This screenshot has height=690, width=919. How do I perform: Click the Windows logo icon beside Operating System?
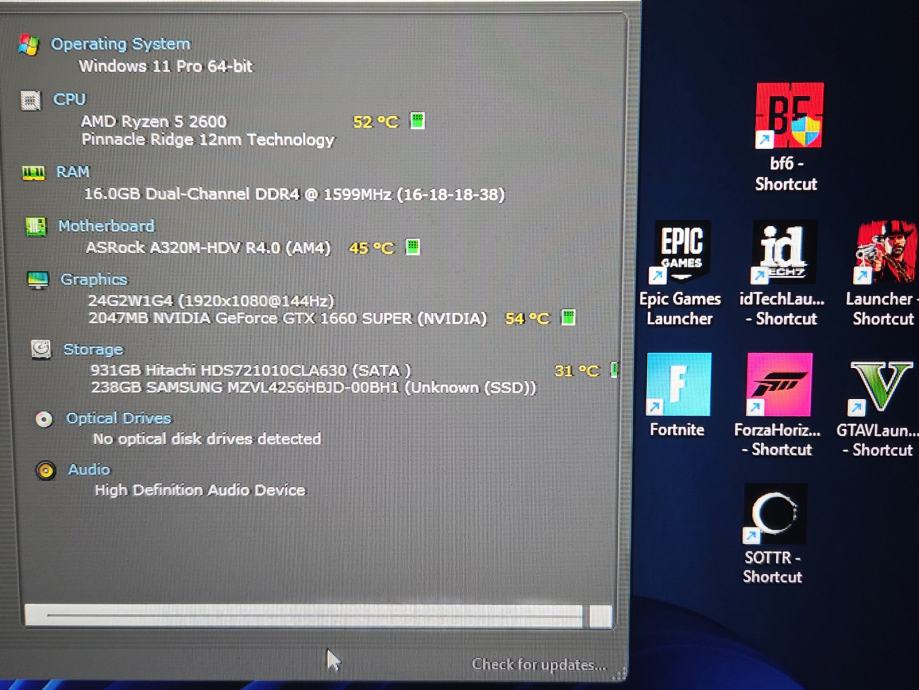pyautogui.click(x=29, y=45)
